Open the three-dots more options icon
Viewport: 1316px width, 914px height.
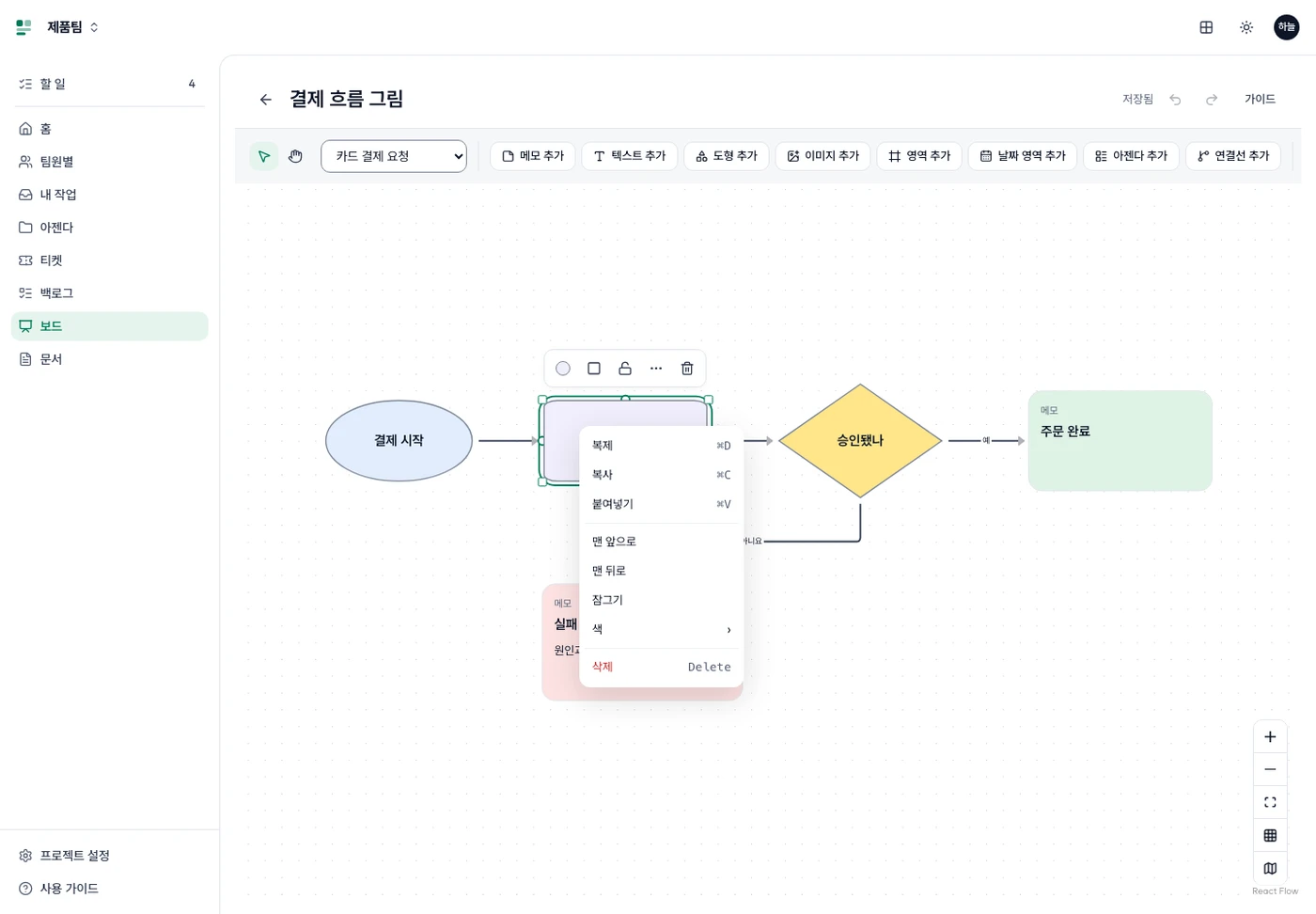(656, 369)
